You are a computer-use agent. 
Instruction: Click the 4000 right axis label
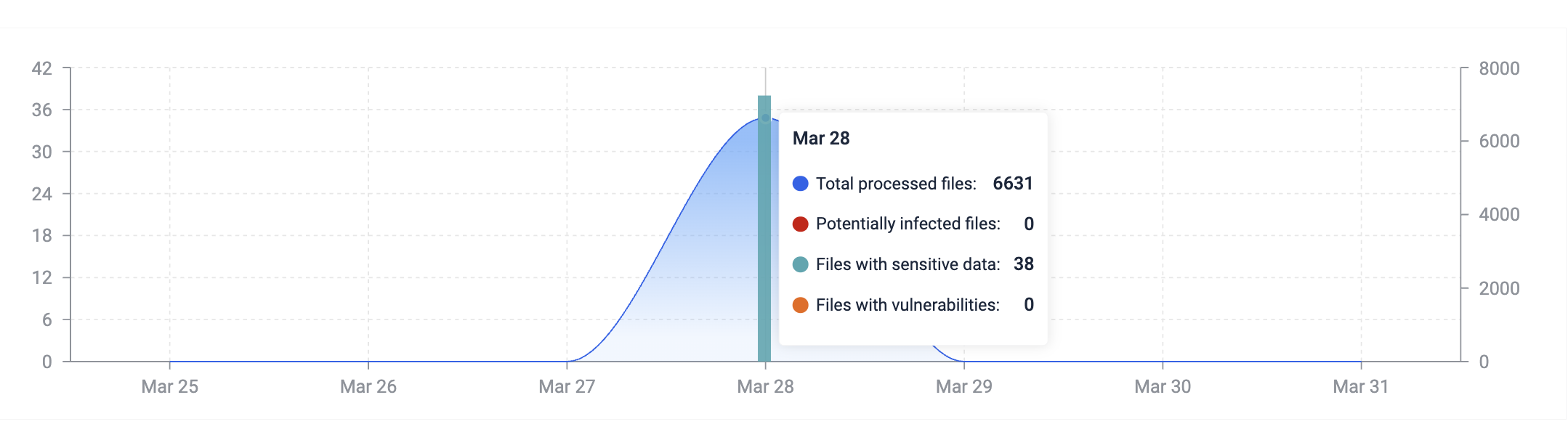click(1499, 214)
